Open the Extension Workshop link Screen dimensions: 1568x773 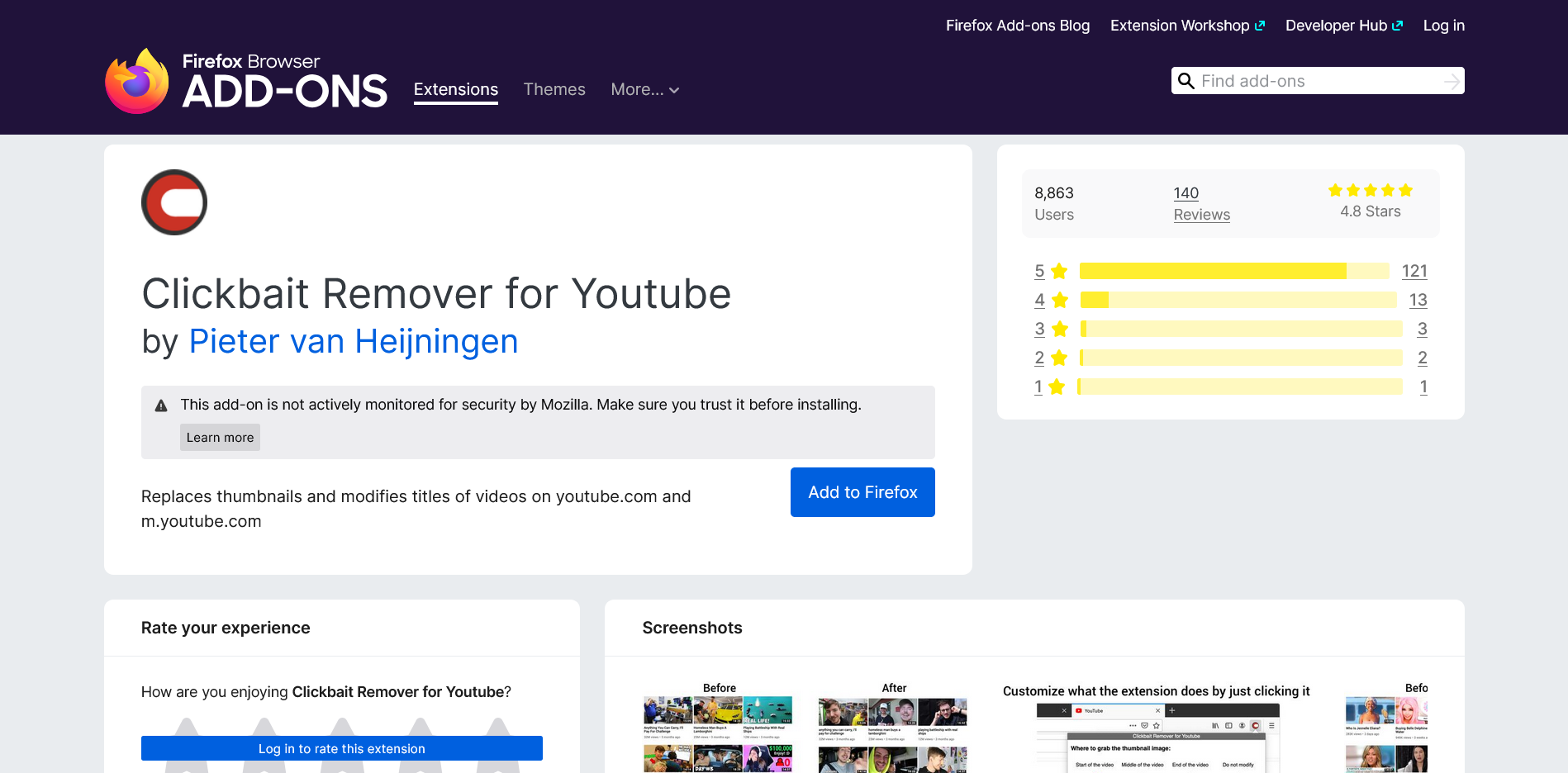tap(1187, 26)
